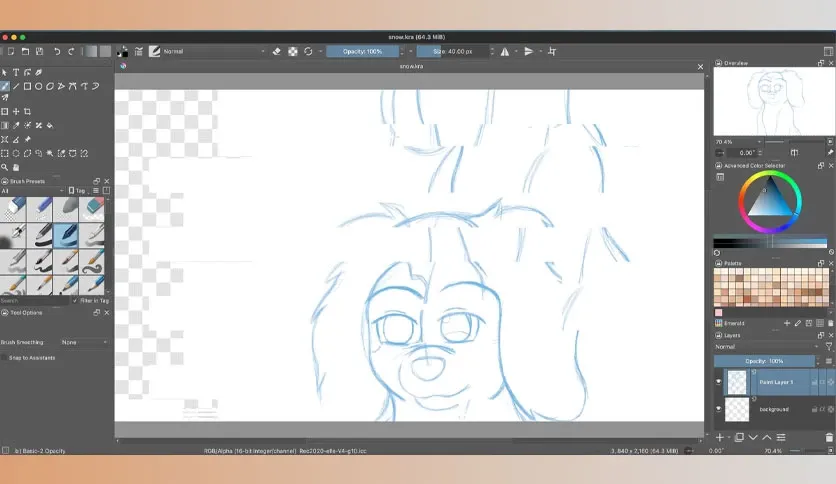The image size is (836, 484).
Task: Move layer down with down chevron
Action: (x=753, y=438)
